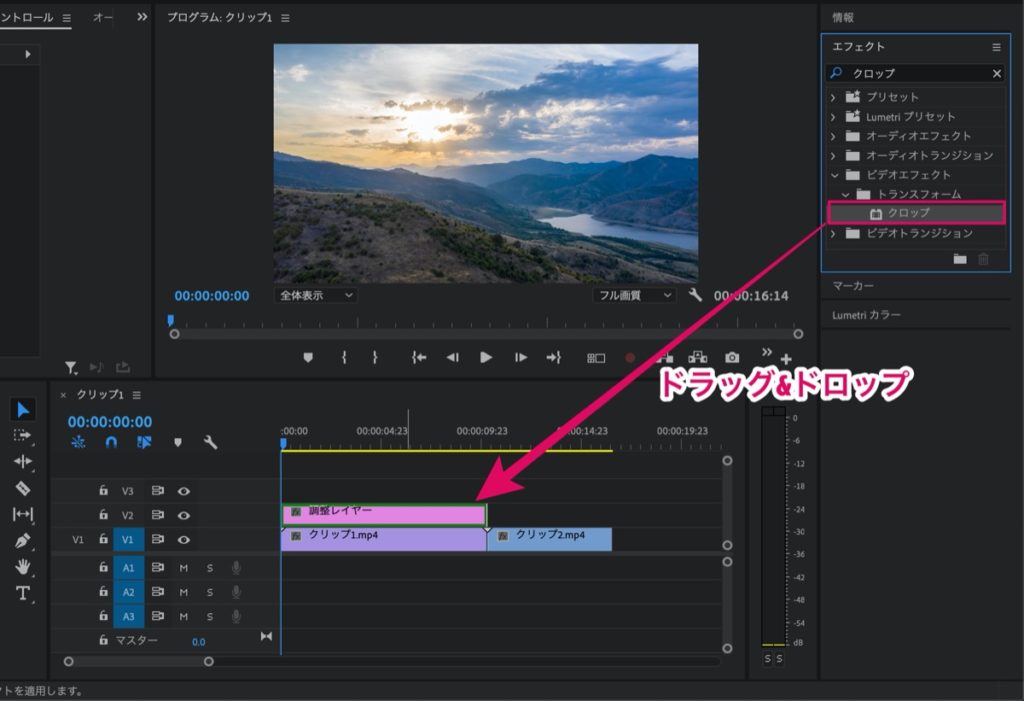The width and height of the screenshot is (1024, 701).
Task: Open the エフェクト panel menu
Action: point(996,47)
